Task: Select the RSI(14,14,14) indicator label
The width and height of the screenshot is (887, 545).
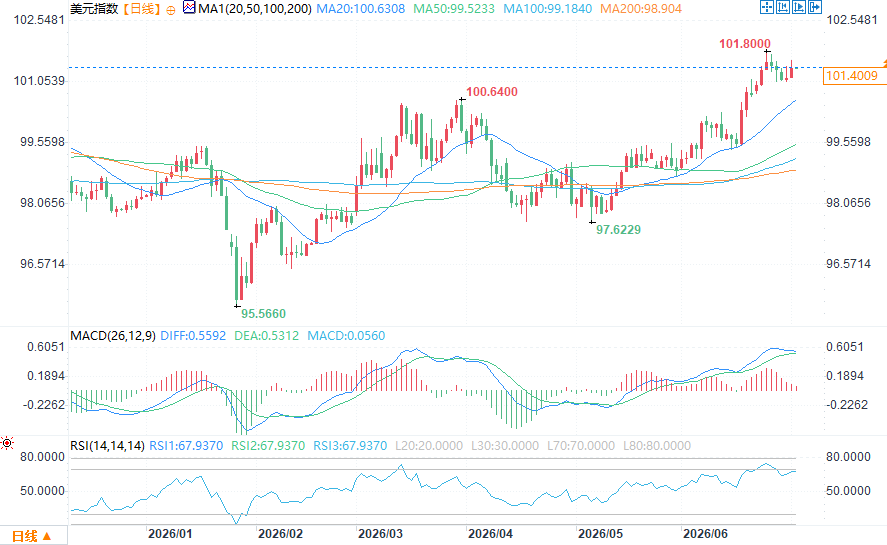Action: point(107,445)
